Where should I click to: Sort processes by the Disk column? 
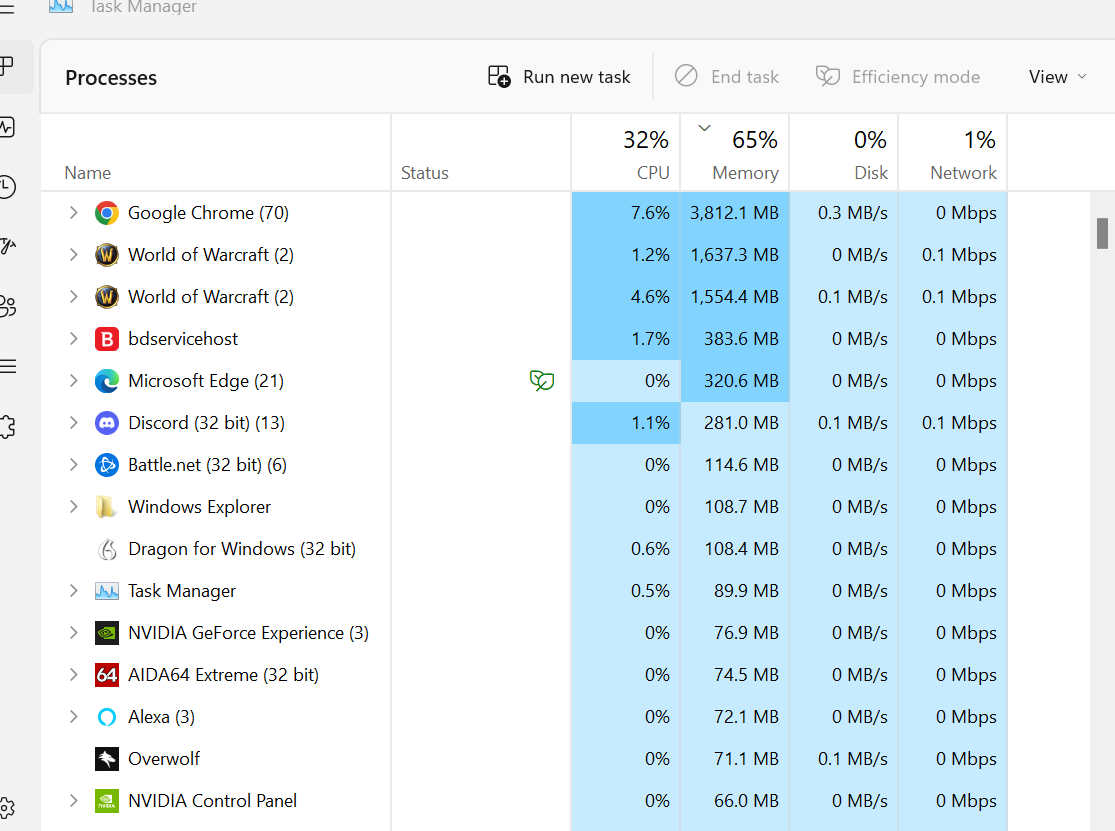pyautogui.click(x=844, y=153)
